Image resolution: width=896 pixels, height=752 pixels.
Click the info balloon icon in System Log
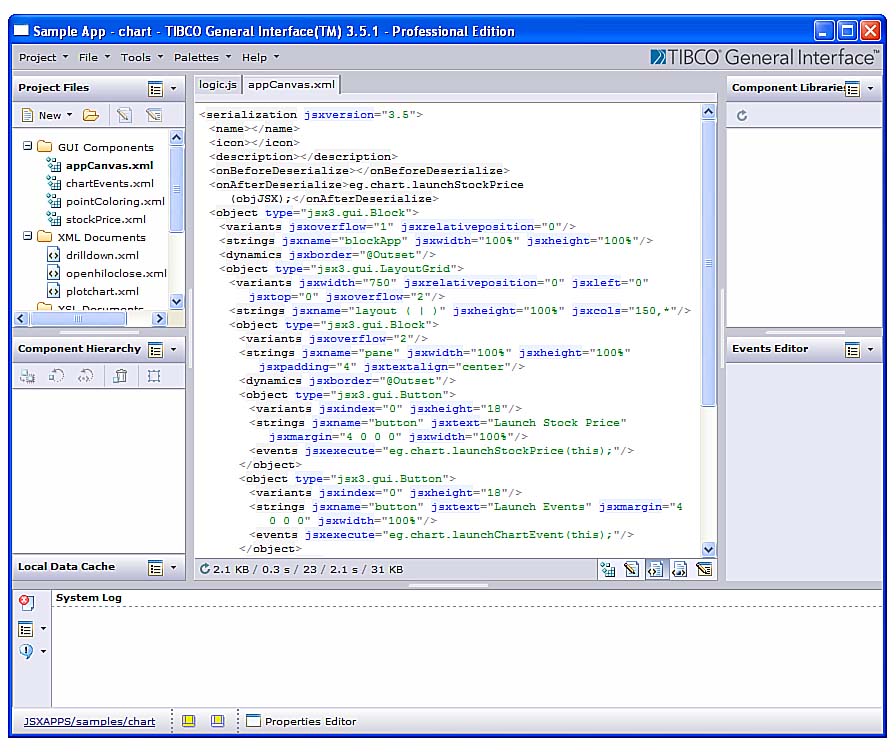click(x=26, y=651)
